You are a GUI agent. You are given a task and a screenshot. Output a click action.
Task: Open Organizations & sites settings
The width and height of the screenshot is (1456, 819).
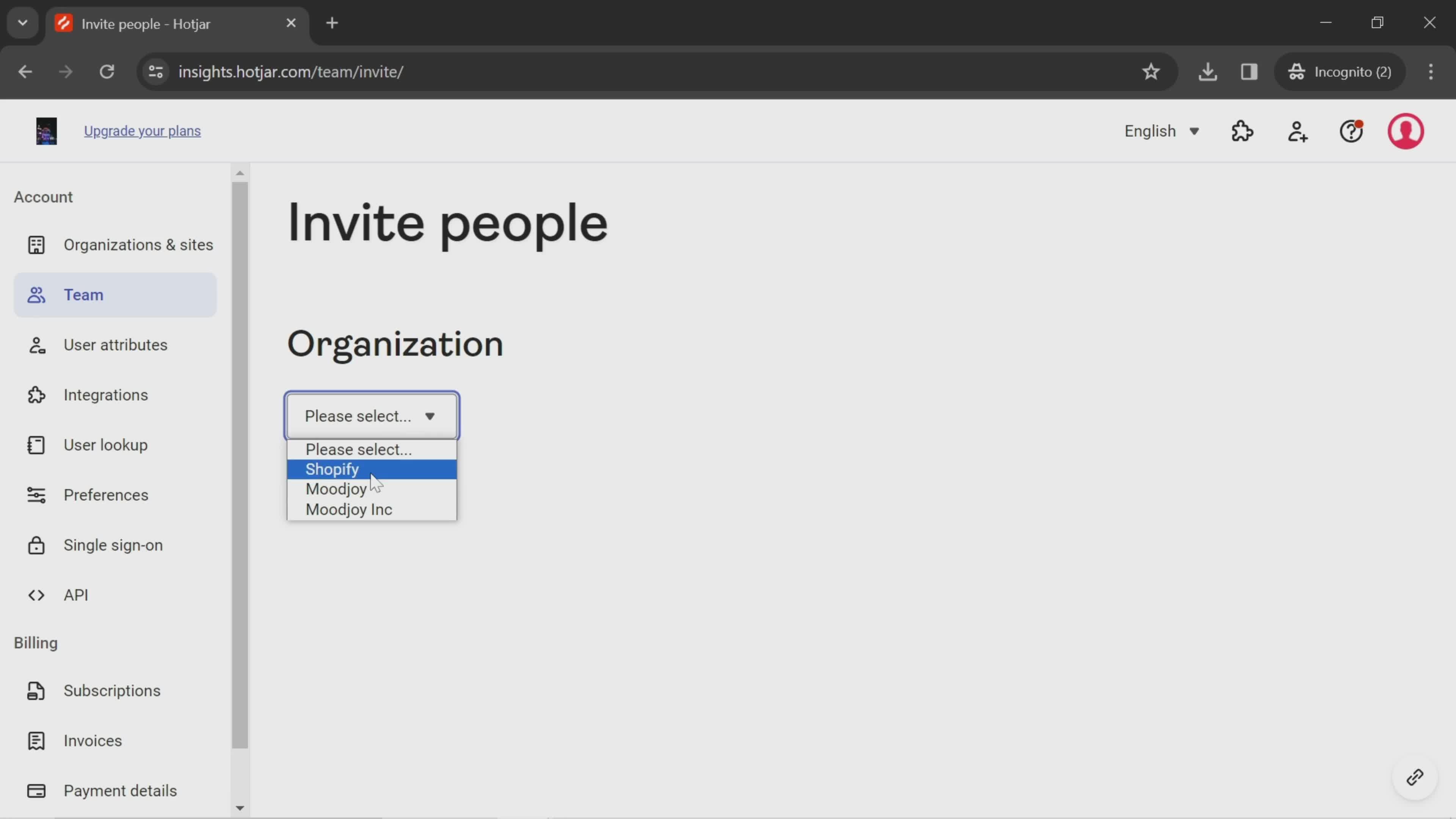click(x=138, y=245)
